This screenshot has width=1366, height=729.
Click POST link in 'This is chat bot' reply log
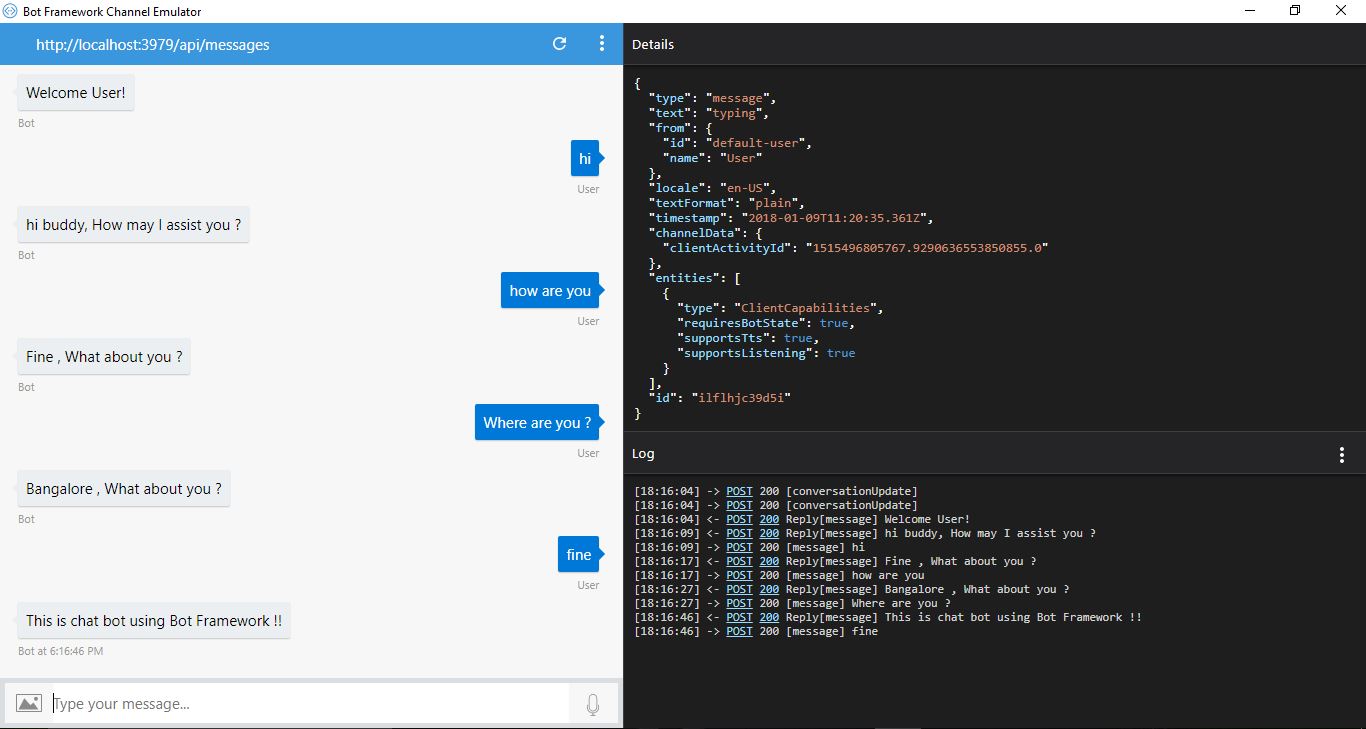pos(739,617)
